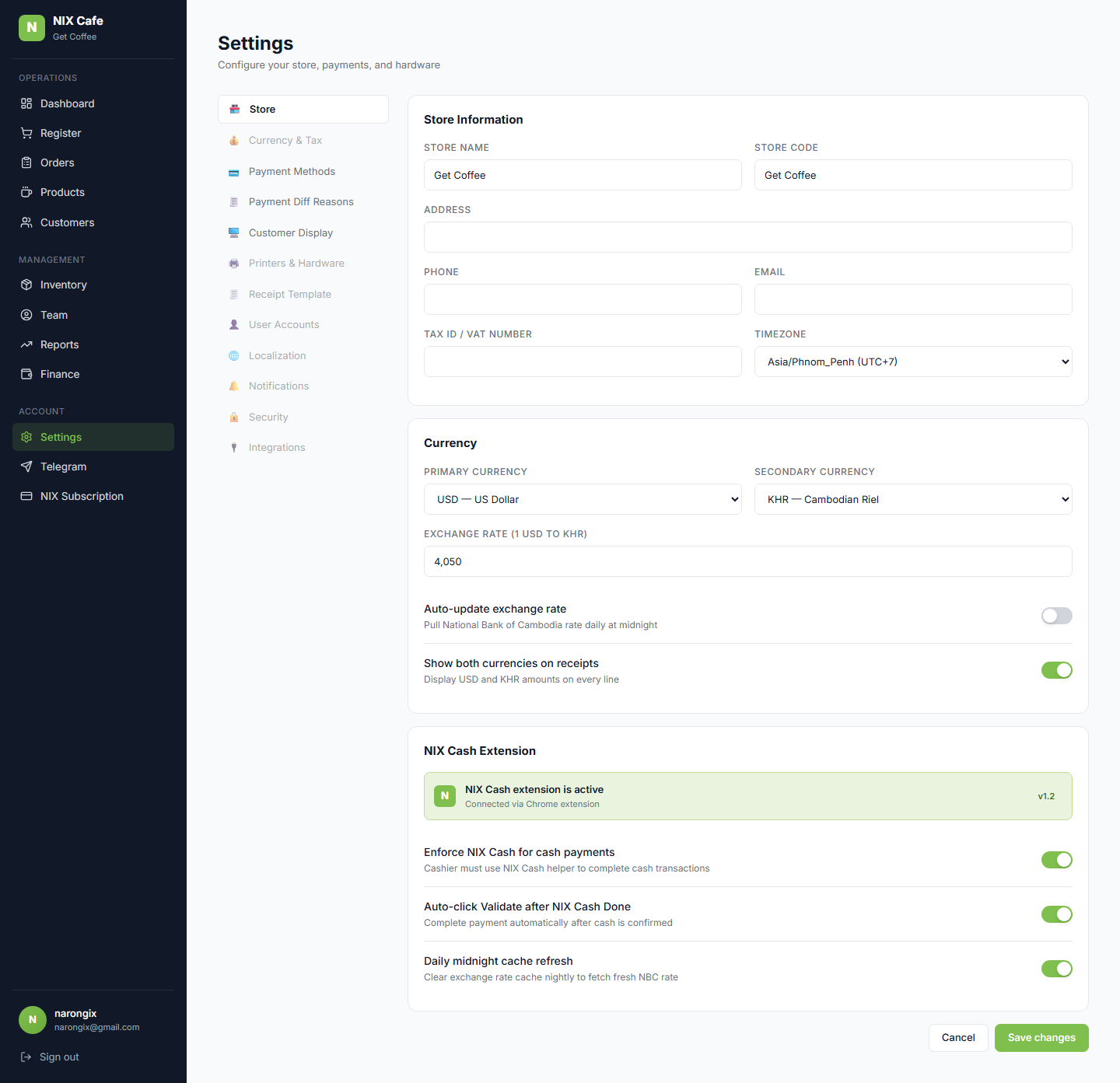Click the Save changes button
The width and height of the screenshot is (1120, 1083).
(1041, 1037)
